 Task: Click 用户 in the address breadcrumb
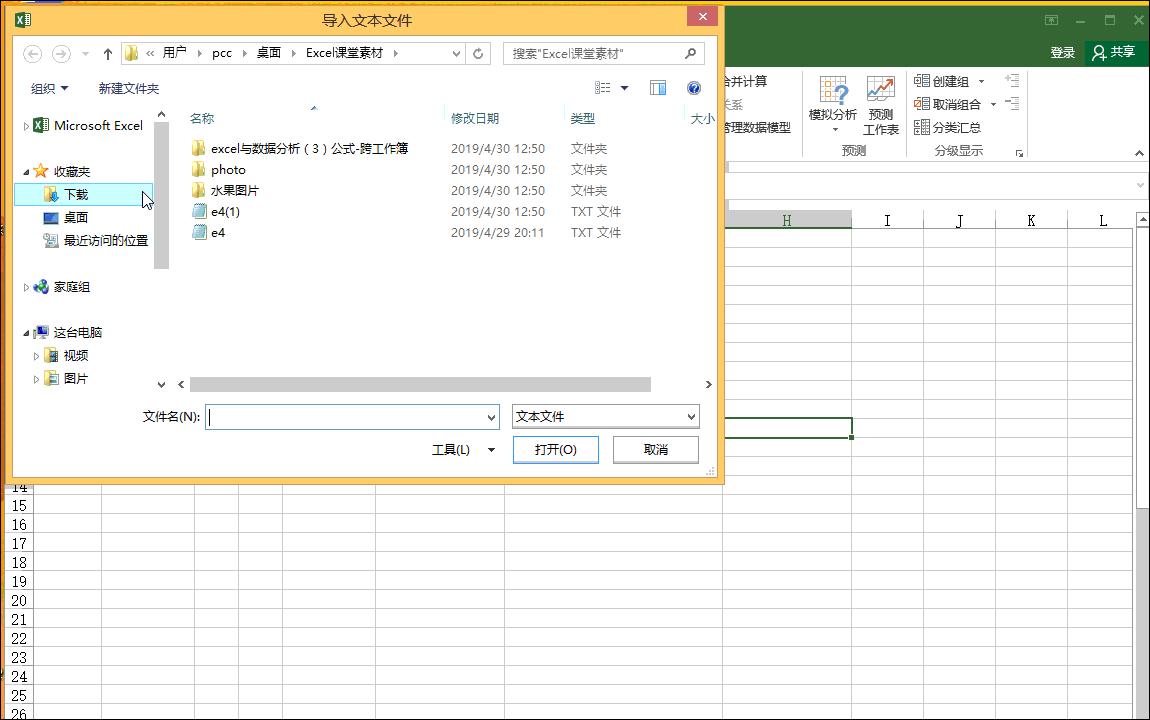175,53
